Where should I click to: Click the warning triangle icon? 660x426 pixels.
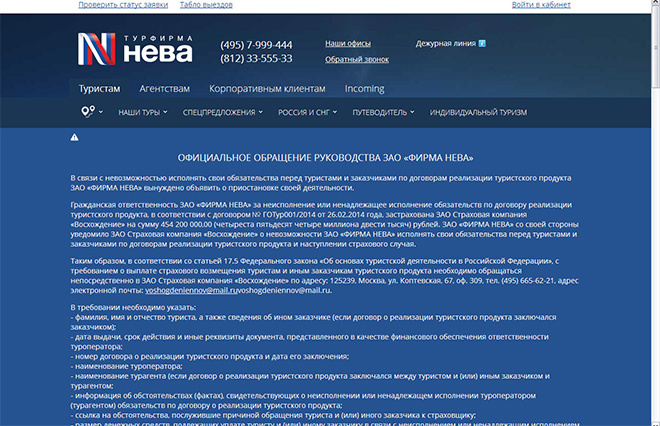[75, 137]
